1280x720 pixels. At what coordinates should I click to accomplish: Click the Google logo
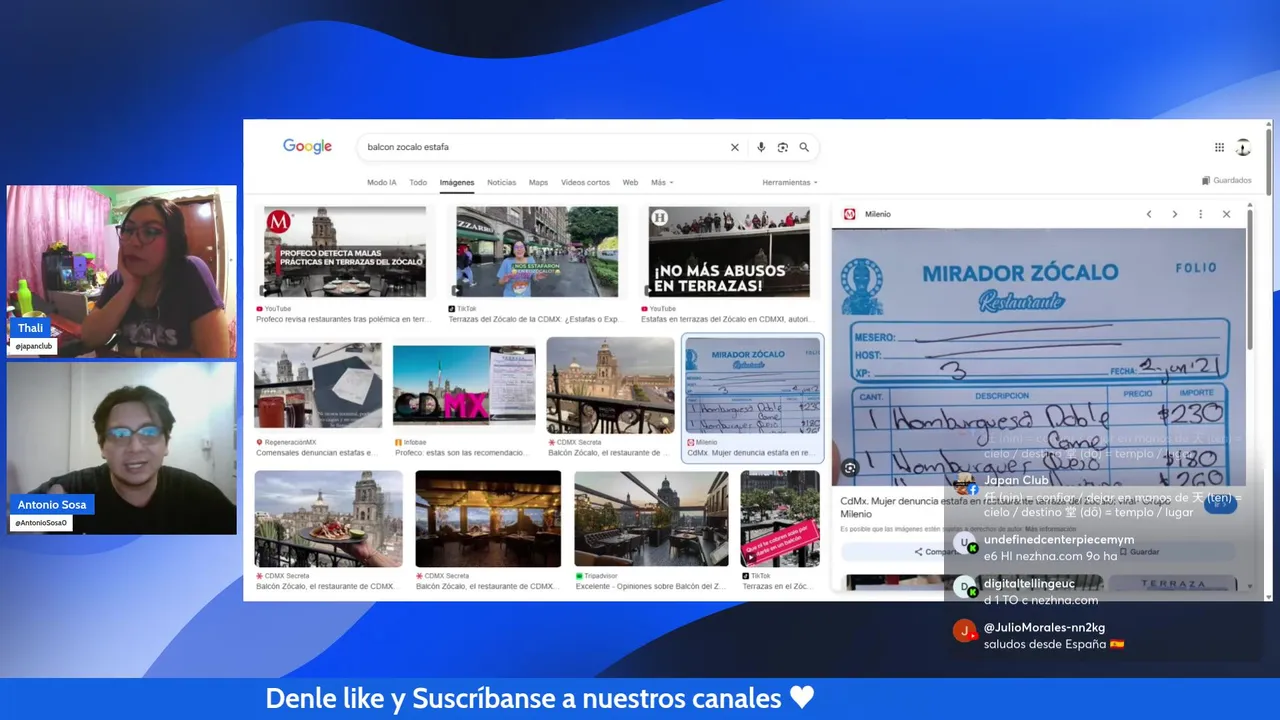click(307, 146)
